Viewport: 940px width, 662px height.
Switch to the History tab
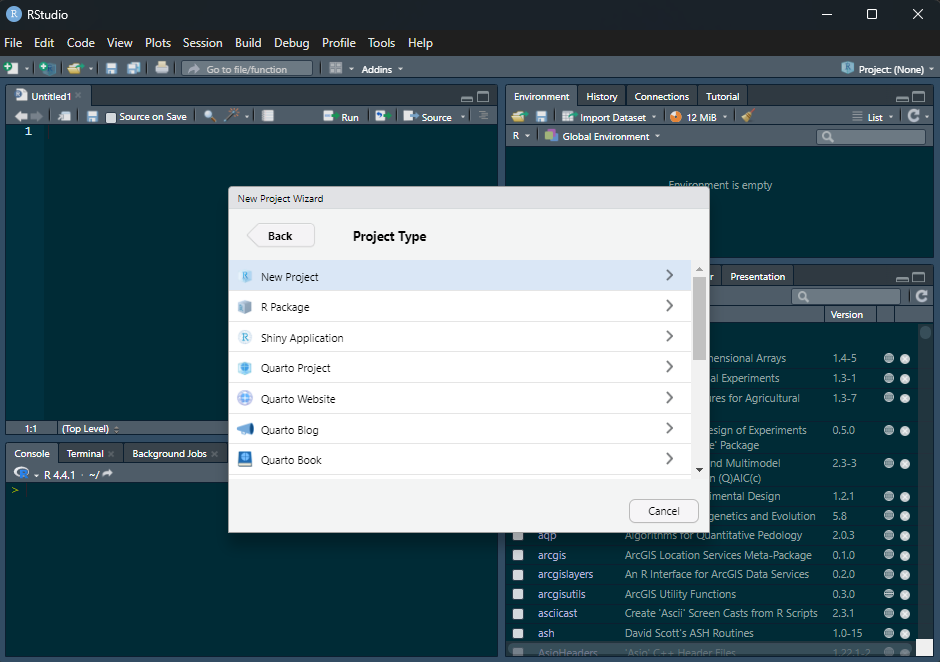pyautogui.click(x=601, y=97)
